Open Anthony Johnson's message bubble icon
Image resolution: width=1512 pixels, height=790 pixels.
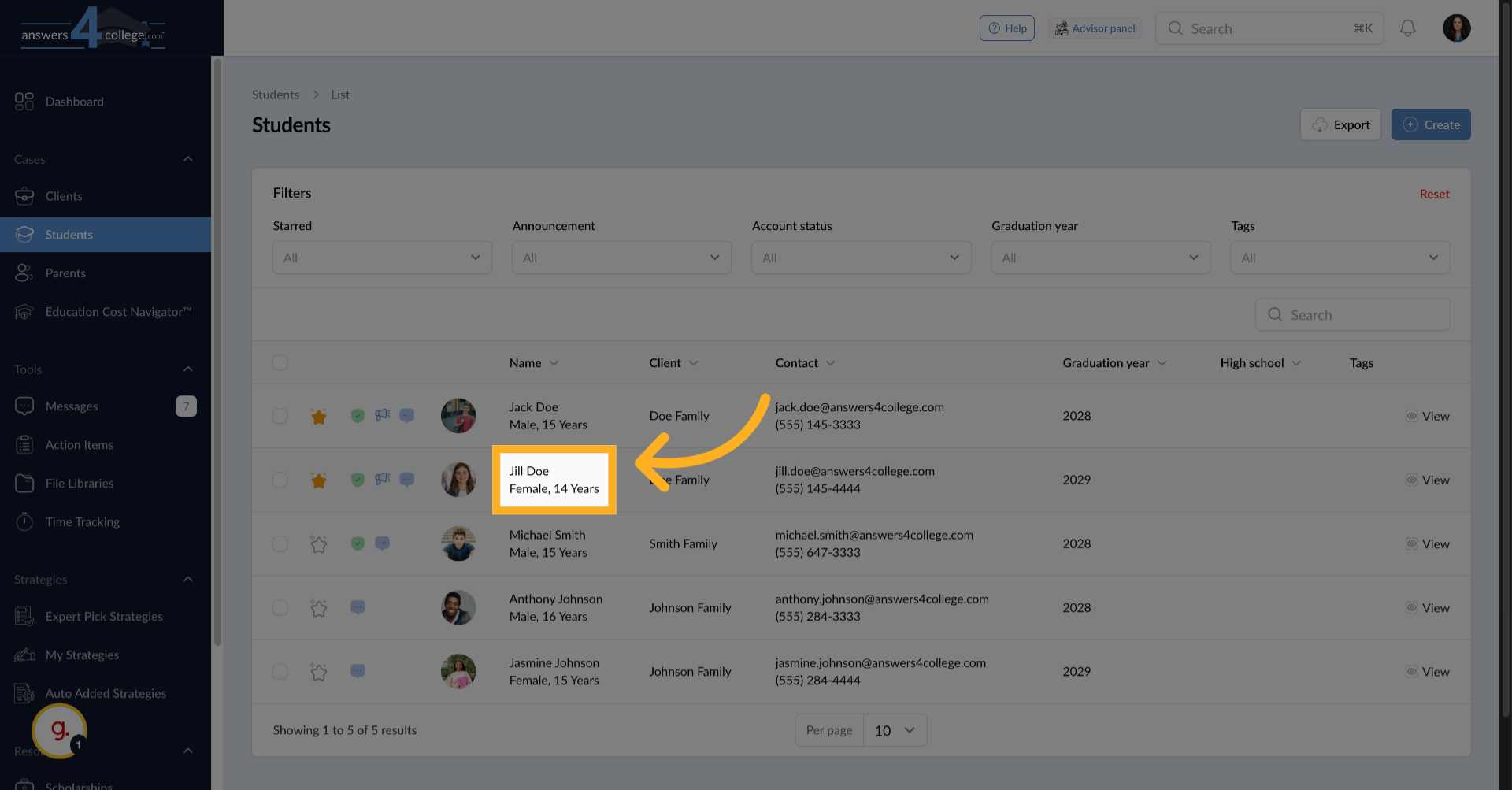[x=358, y=607]
